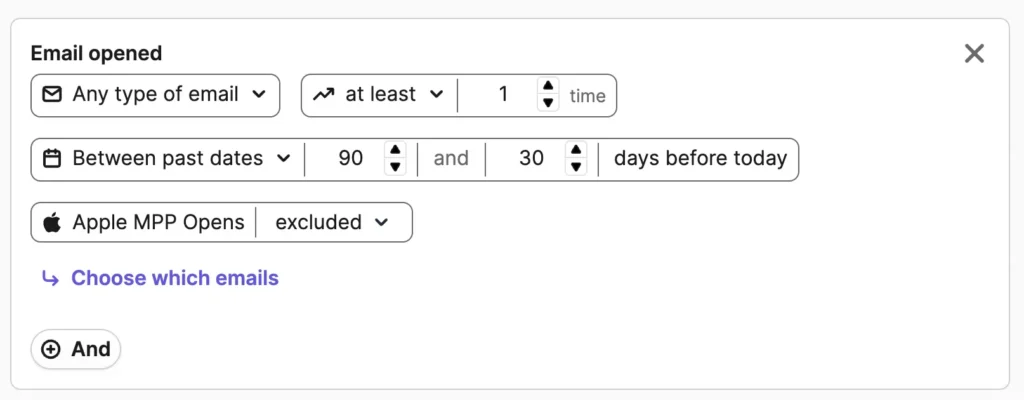Click the trending arrow icon beside at least
This screenshot has width=1024, height=400.
(x=323, y=95)
